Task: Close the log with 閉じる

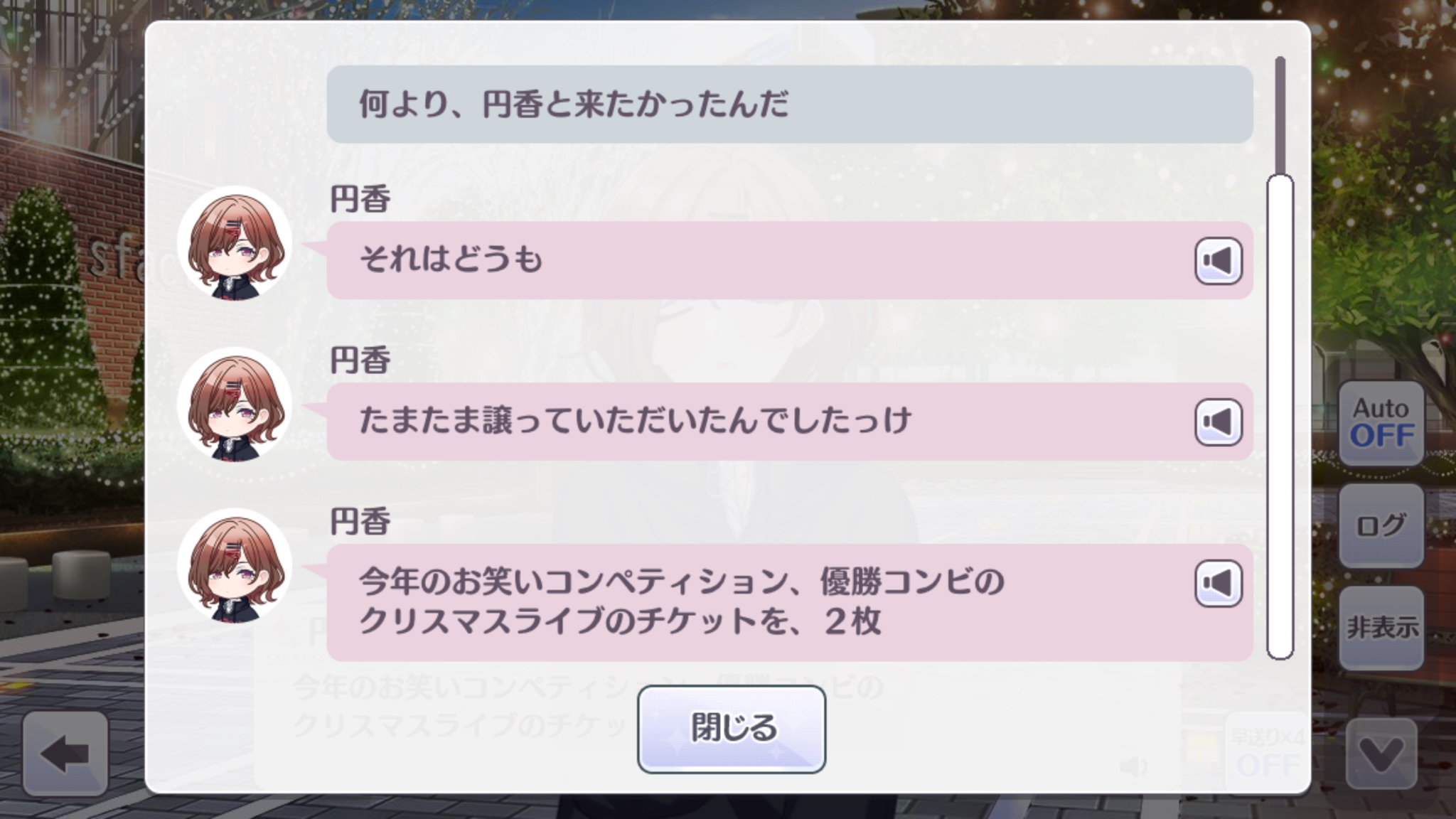Action: coord(731,729)
